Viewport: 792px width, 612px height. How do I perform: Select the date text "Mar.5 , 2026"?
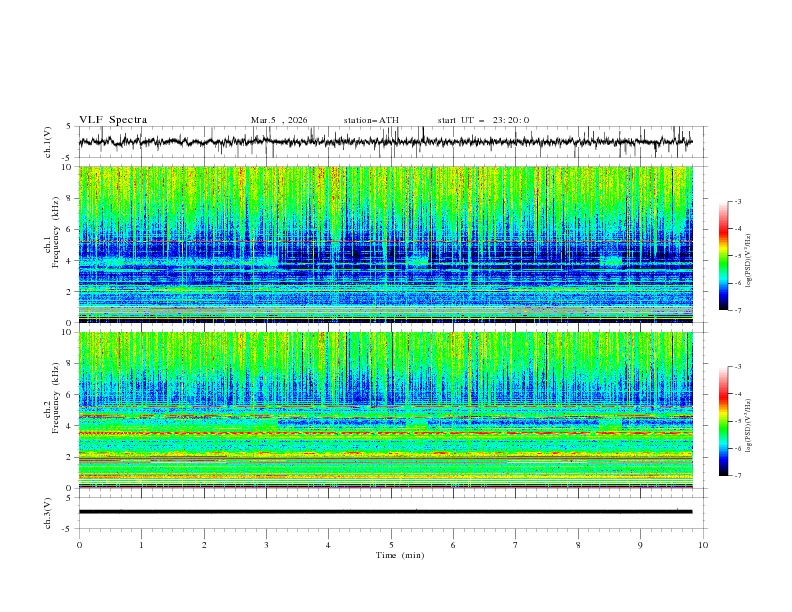279,120
